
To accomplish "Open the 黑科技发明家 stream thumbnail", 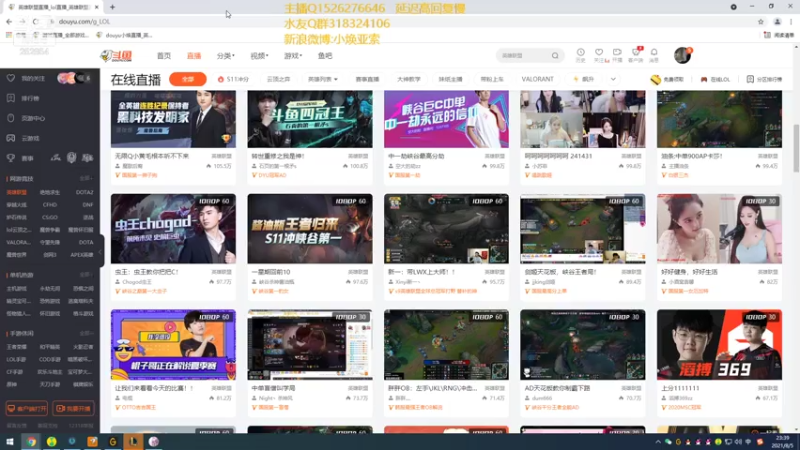I will point(173,119).
